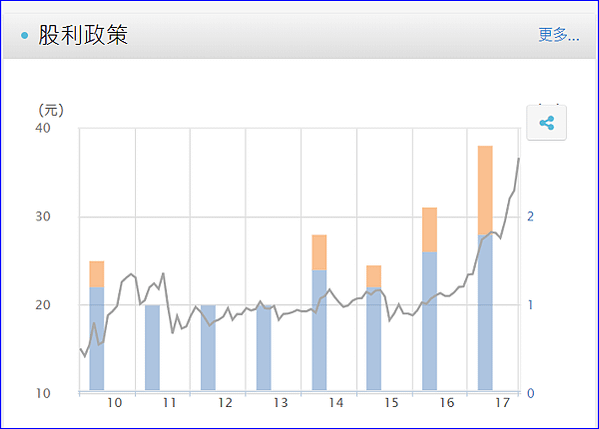Click the blue bullet beside 股利政策
The width and height of the screenshot is (599, 429).
point(25,36)
